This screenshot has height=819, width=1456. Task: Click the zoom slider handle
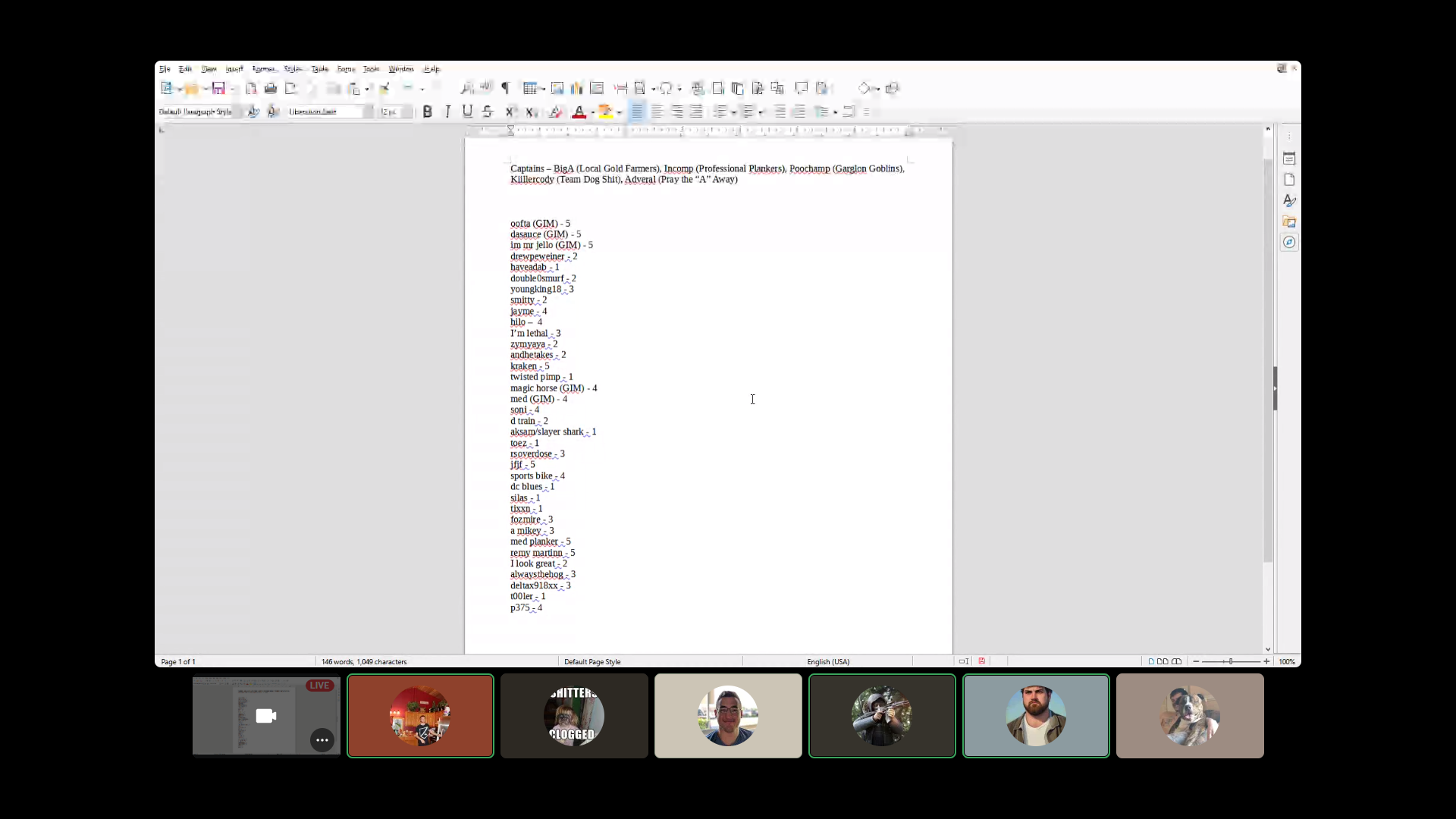[x=1231, y=661]
